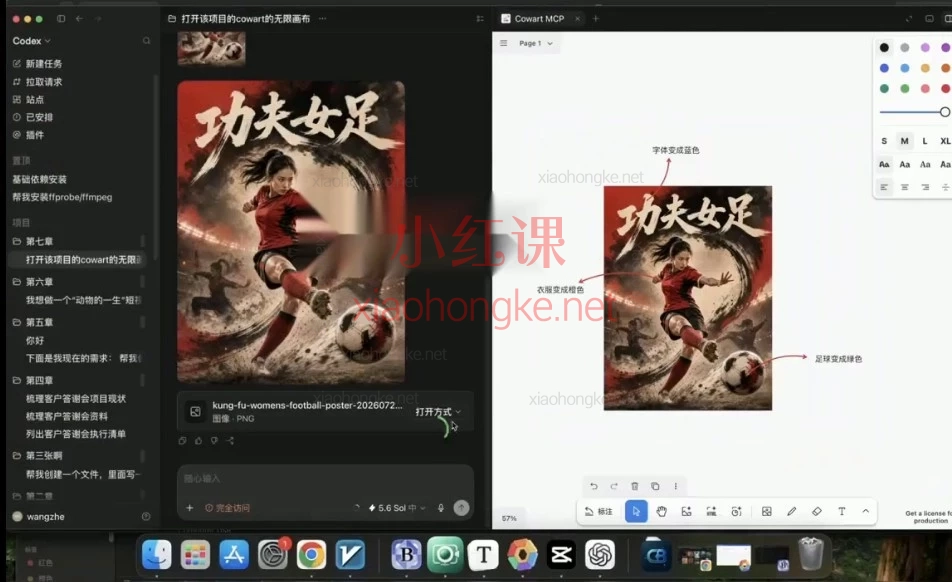Share the response via share icon
Screen dimensions: 952x582
[x=231, y=441]
